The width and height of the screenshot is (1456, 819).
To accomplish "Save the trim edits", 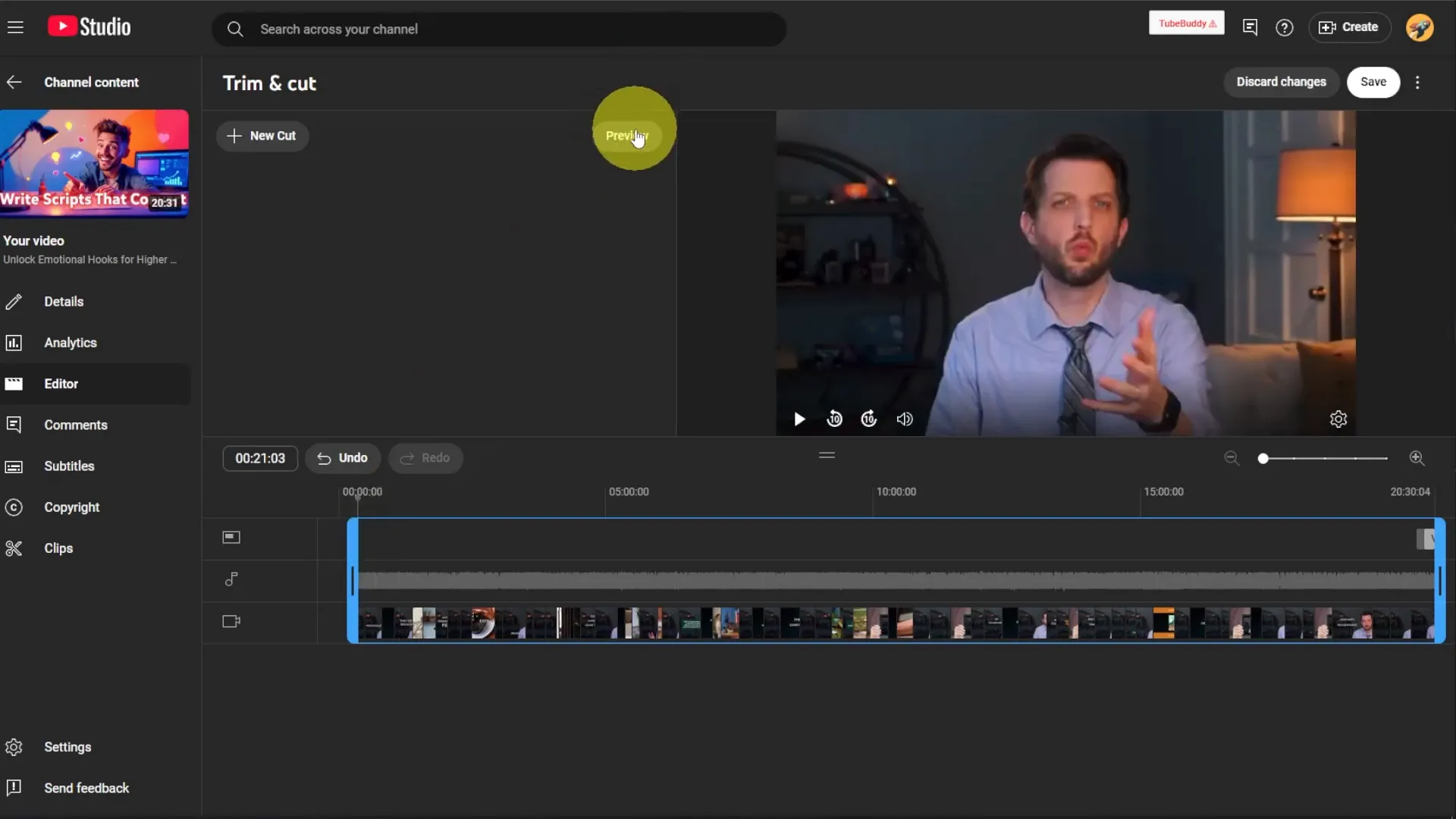I will tap(1373, 82).
